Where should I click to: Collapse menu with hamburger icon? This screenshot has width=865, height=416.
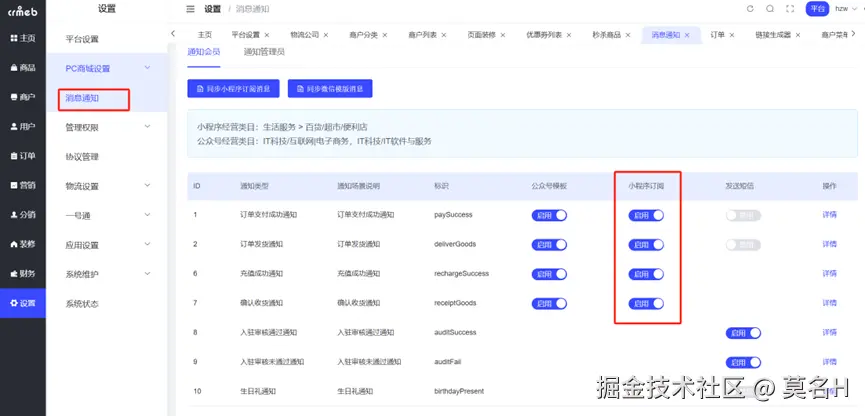pyautogui.click(x=190, y=9)
